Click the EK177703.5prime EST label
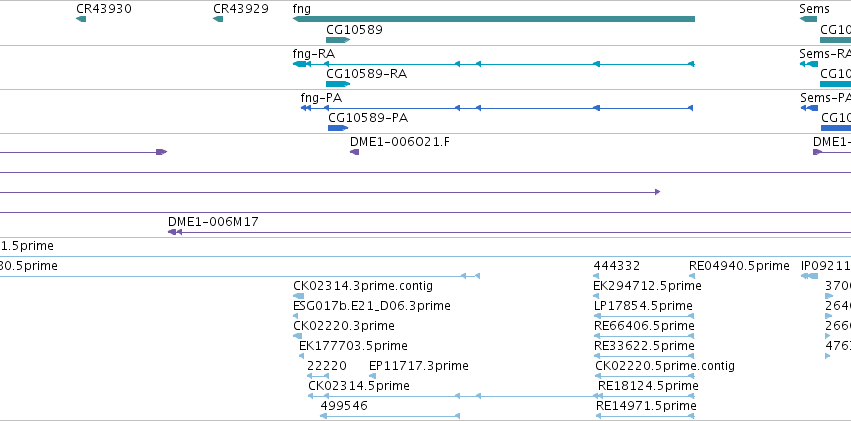The width and height of the screenshot is (851, 421). click(x=353, y=346)
